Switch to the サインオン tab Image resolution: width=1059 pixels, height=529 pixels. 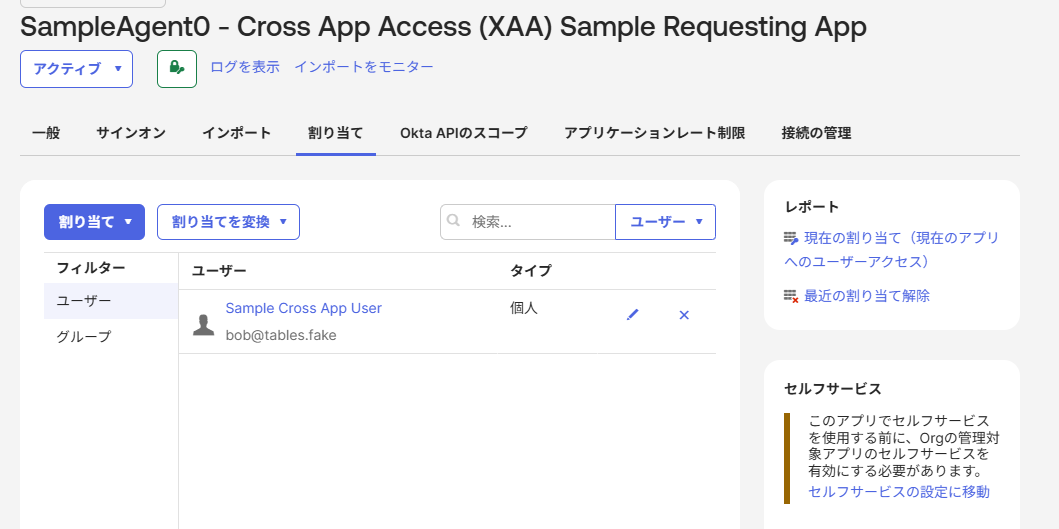[x=131, y=133]
